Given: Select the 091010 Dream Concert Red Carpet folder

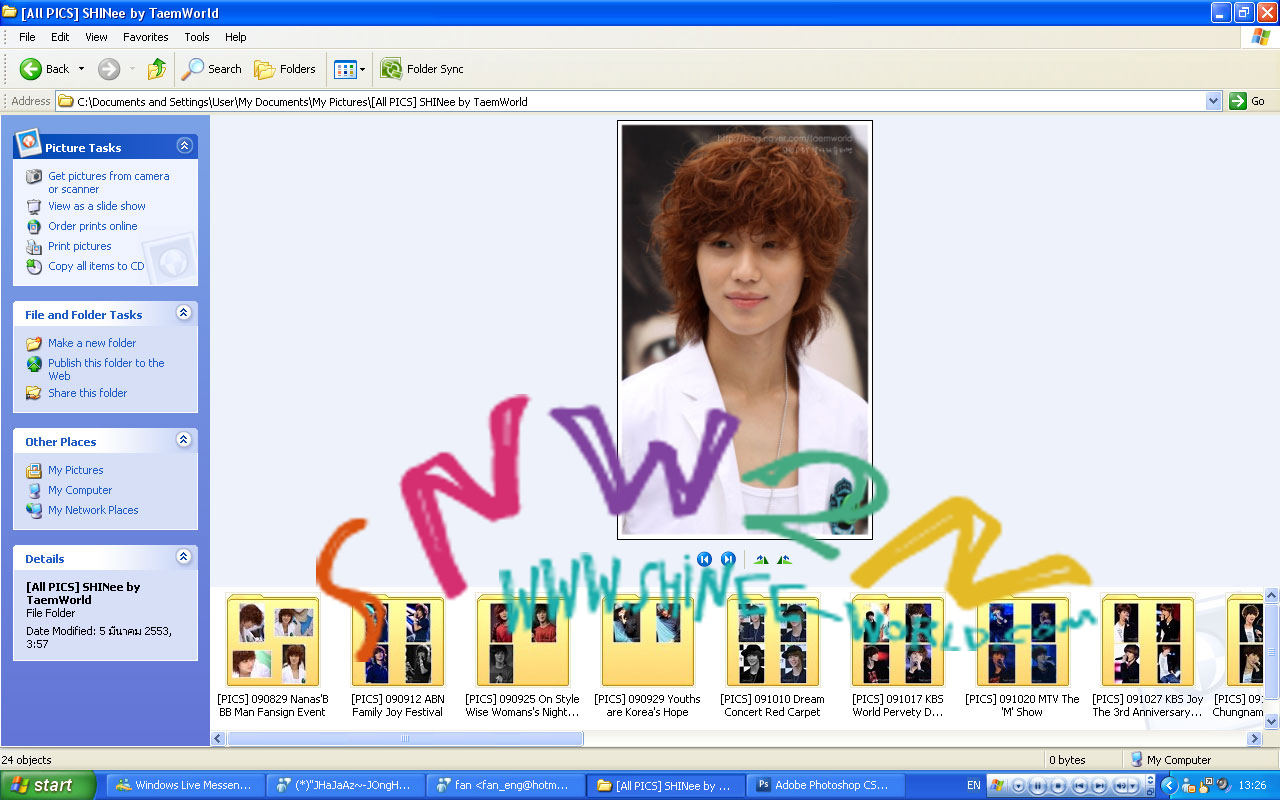Looking at the screenshot, I should pyautogui.click(x=772, y=656).
